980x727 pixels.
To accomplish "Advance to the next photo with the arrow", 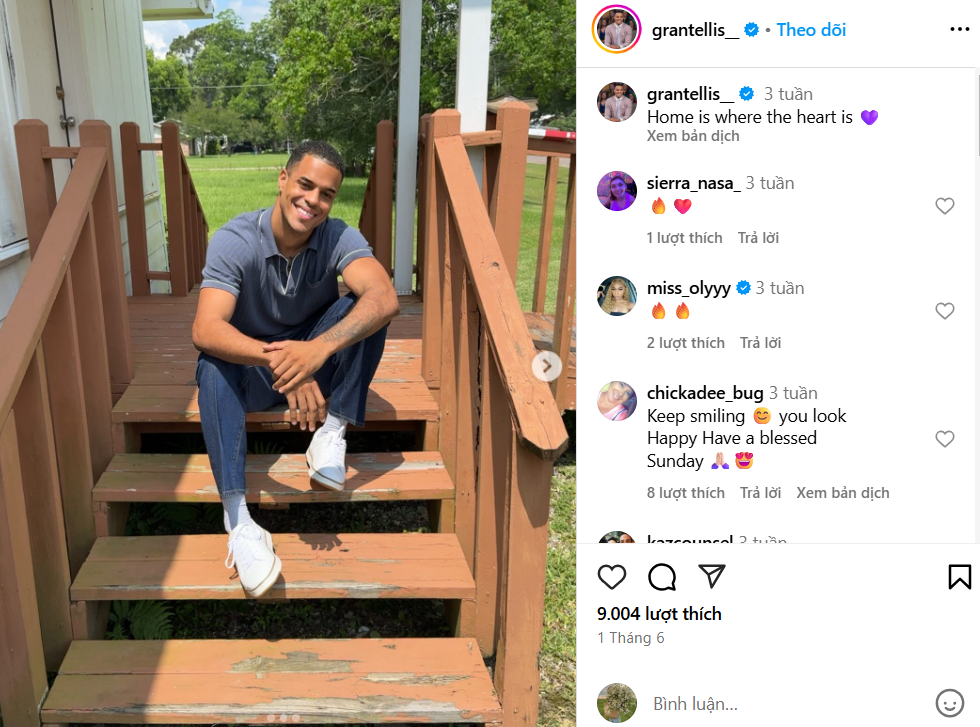I will point(546,366).
